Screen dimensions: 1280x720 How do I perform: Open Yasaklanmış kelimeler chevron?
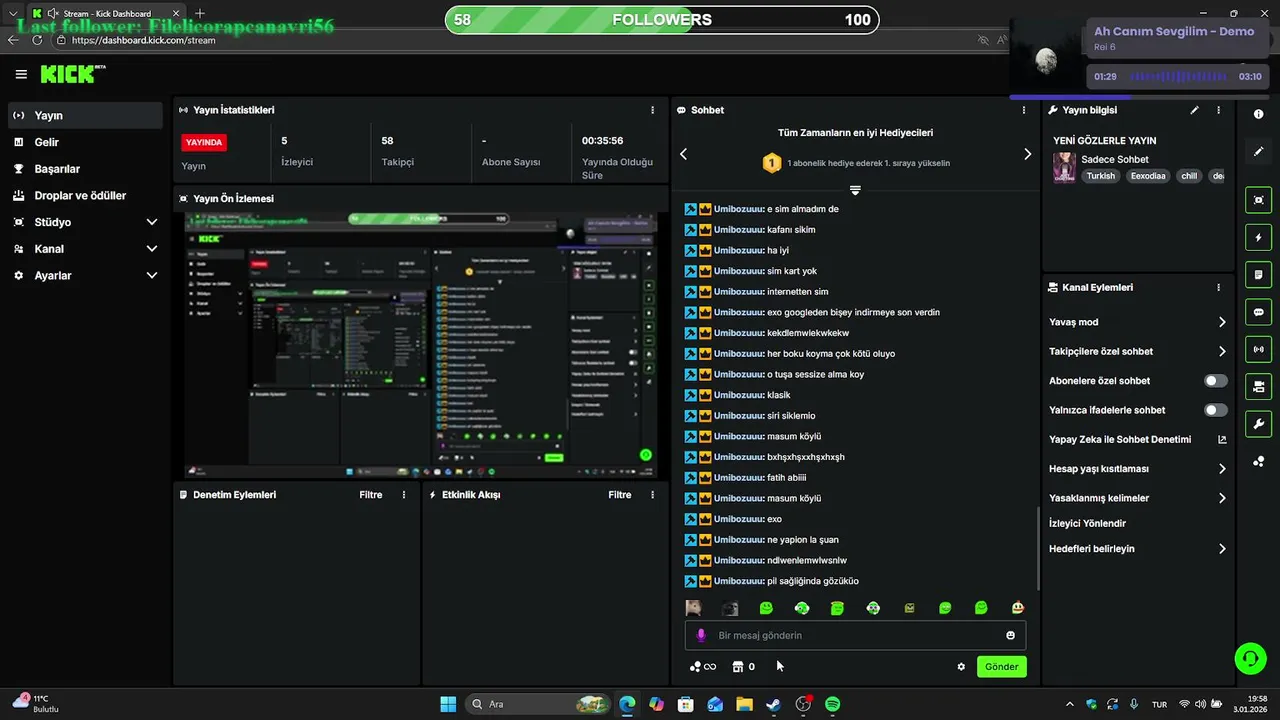click(x=1222, y=498)
